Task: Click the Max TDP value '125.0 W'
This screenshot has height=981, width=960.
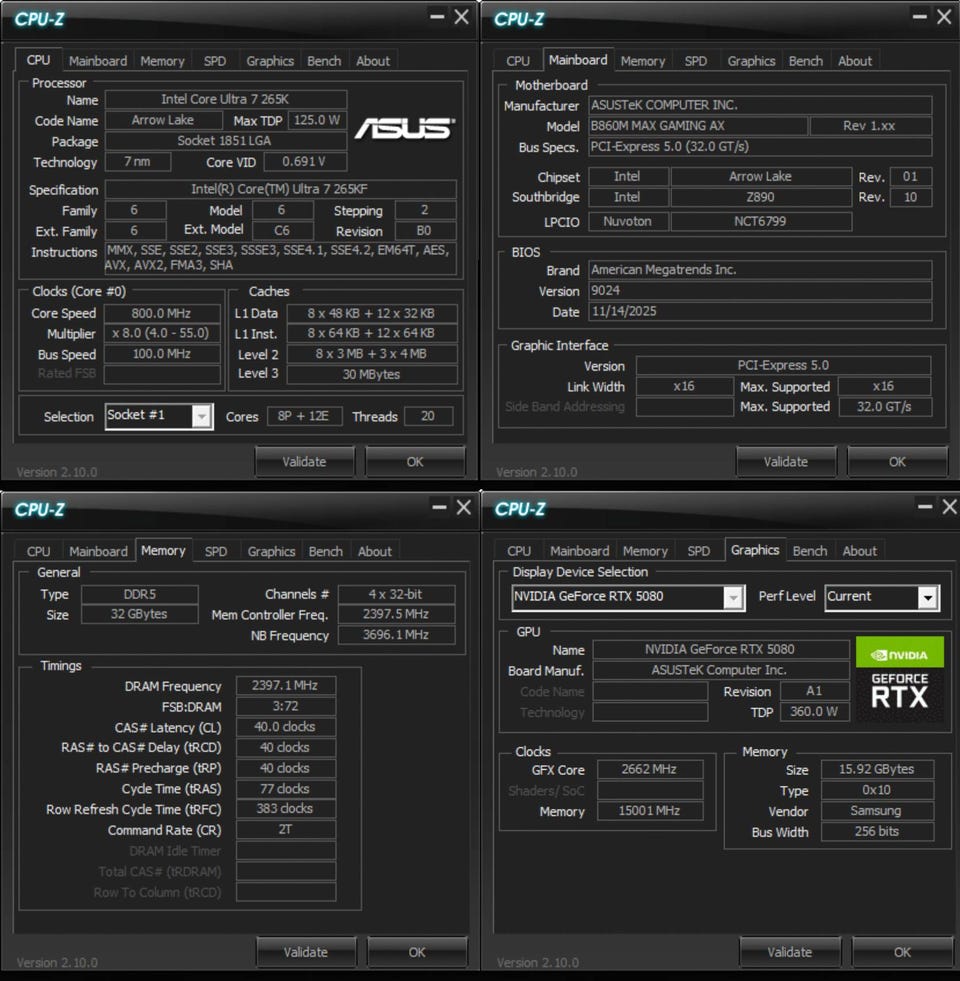Action: click(317, 120)
